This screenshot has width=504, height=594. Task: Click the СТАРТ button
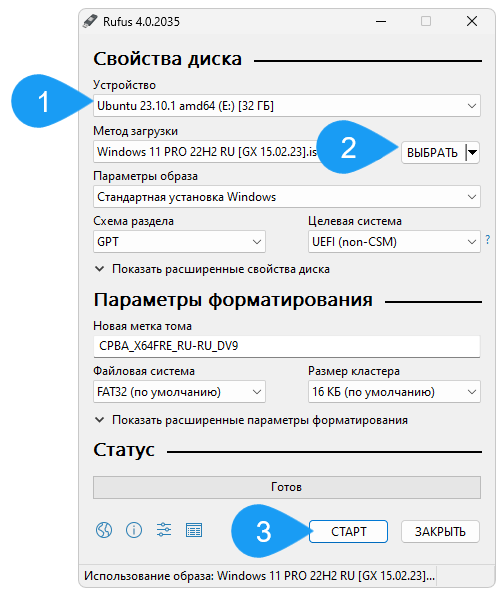point(348,531)
